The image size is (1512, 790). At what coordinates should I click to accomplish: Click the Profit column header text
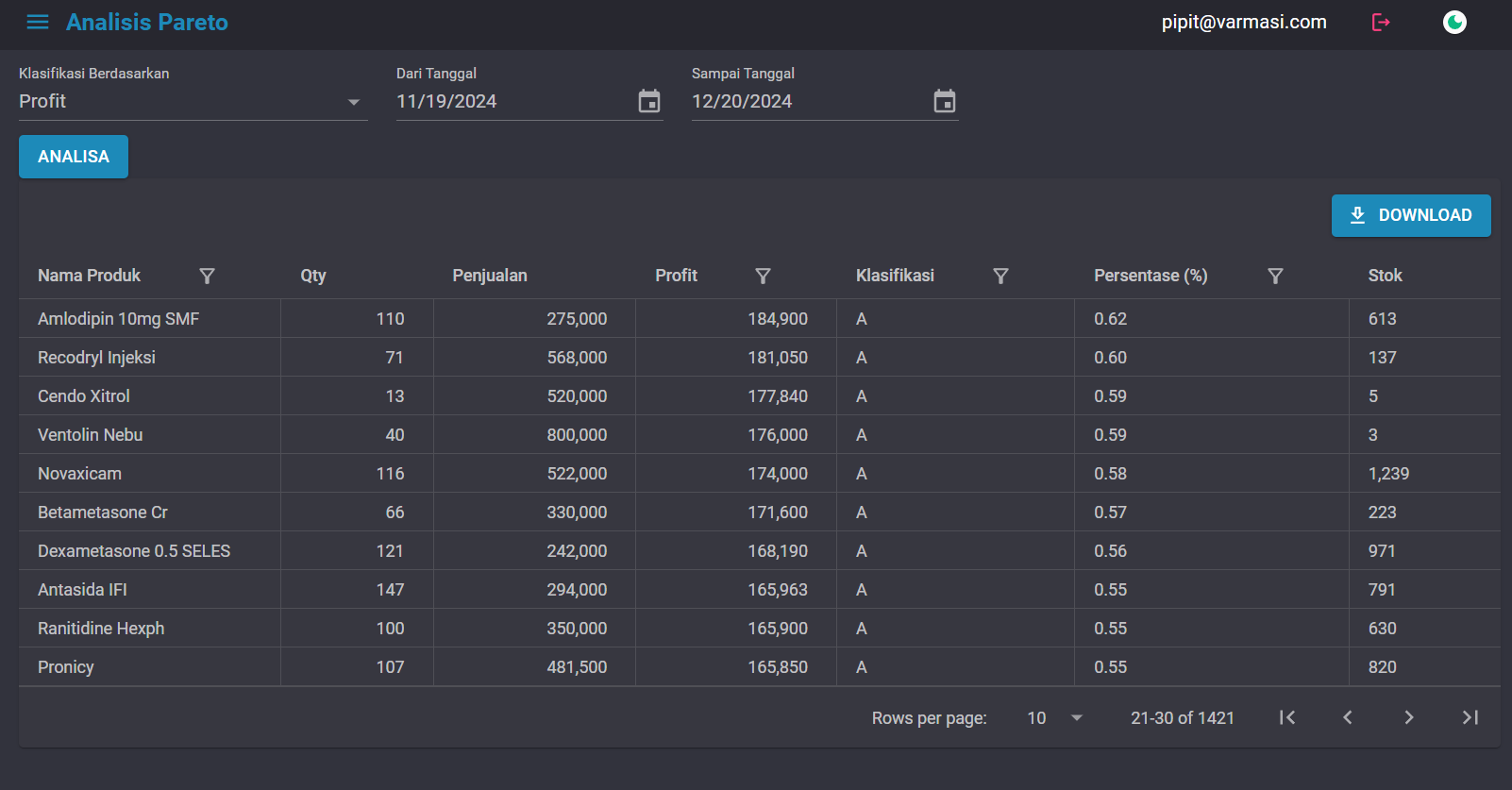pyautogui.click(x=676, y=276)
